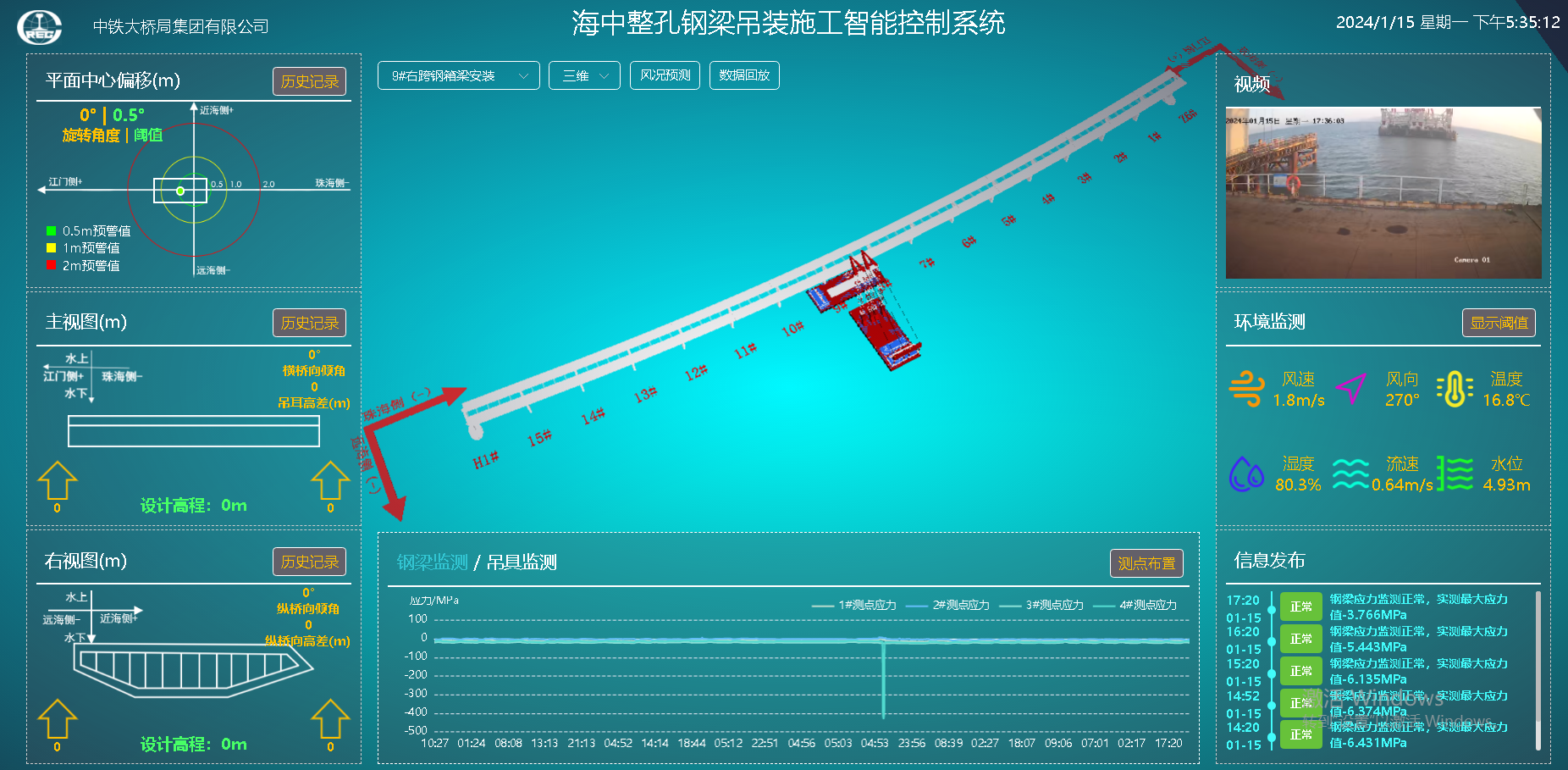Switch to the 钢梁监测 tab
The height and width of the screenshot is (770, 1568).
[x=432, y=562]
